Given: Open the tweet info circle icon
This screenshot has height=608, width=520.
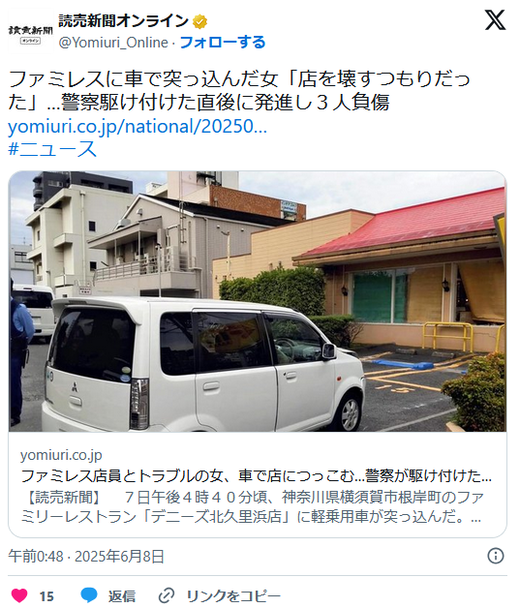Looking at the screenshot, I should tap(495, 556).
